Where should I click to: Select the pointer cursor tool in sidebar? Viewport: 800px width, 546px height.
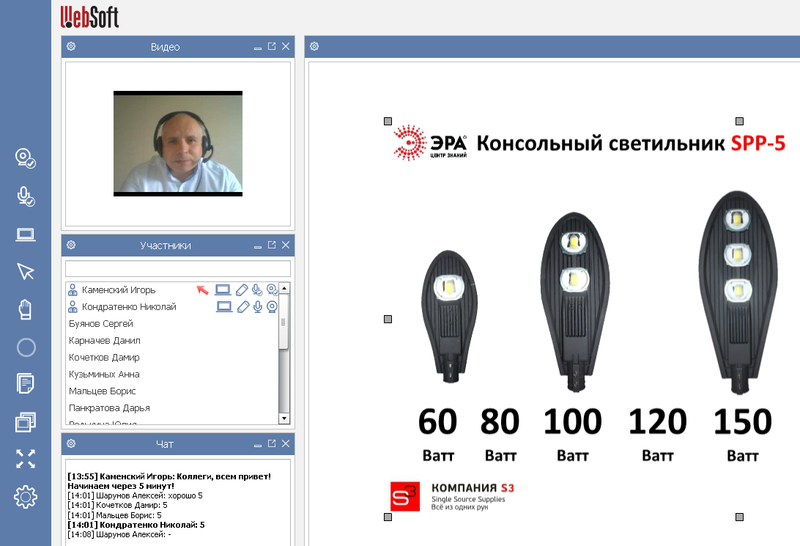[x=26, y=271]
